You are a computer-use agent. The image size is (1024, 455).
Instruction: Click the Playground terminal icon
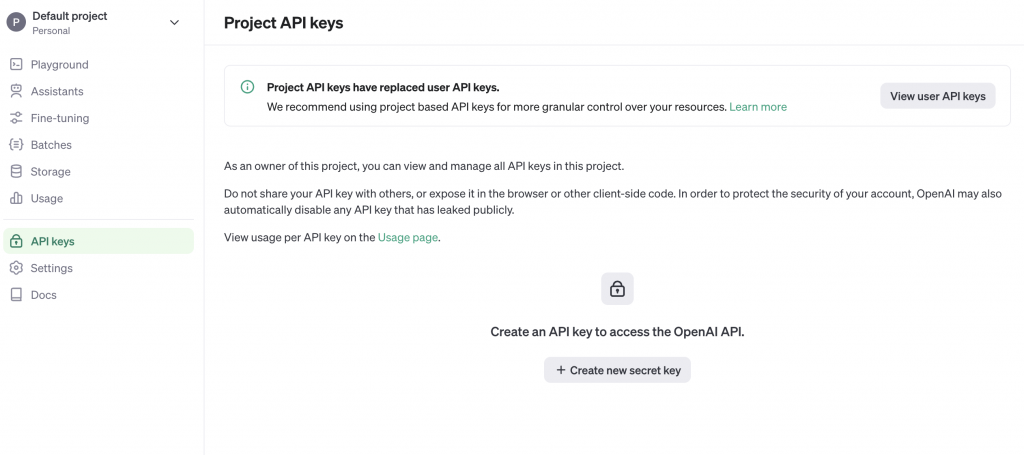16,65
